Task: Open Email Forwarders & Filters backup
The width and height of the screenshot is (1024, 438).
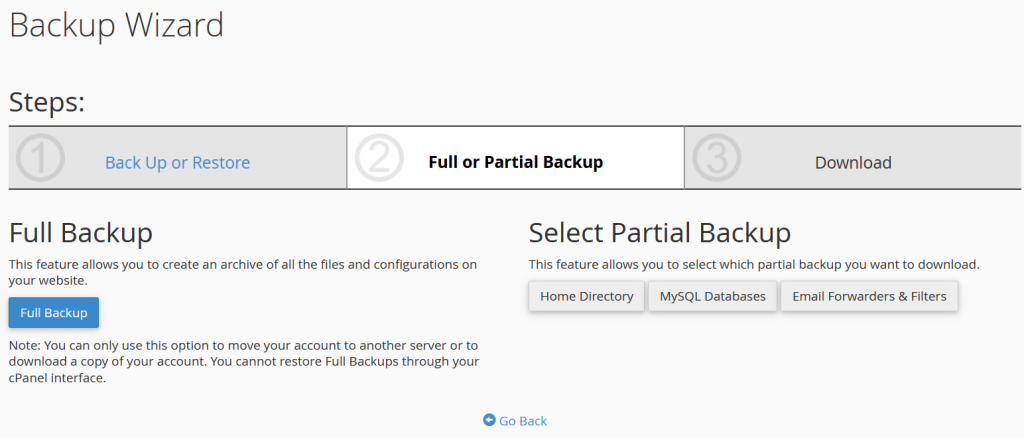Action: (869, 296)
